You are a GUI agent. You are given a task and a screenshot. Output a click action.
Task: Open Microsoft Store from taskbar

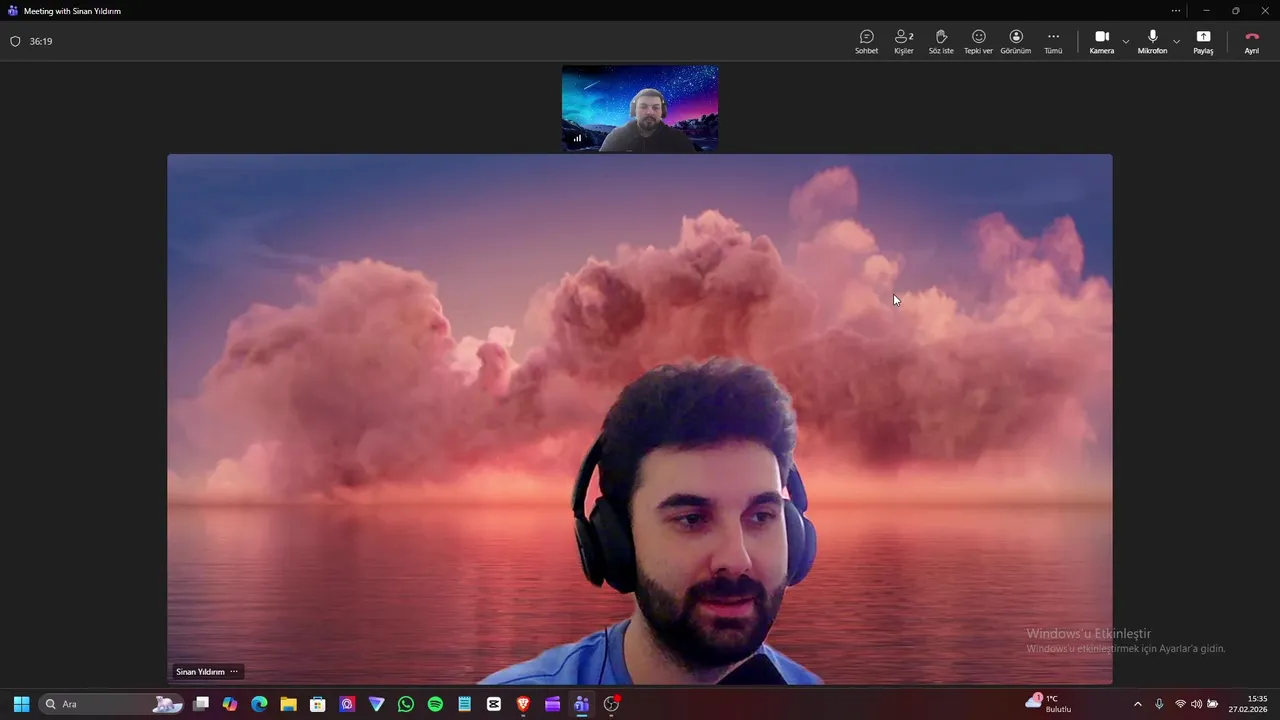pos(318,704)
